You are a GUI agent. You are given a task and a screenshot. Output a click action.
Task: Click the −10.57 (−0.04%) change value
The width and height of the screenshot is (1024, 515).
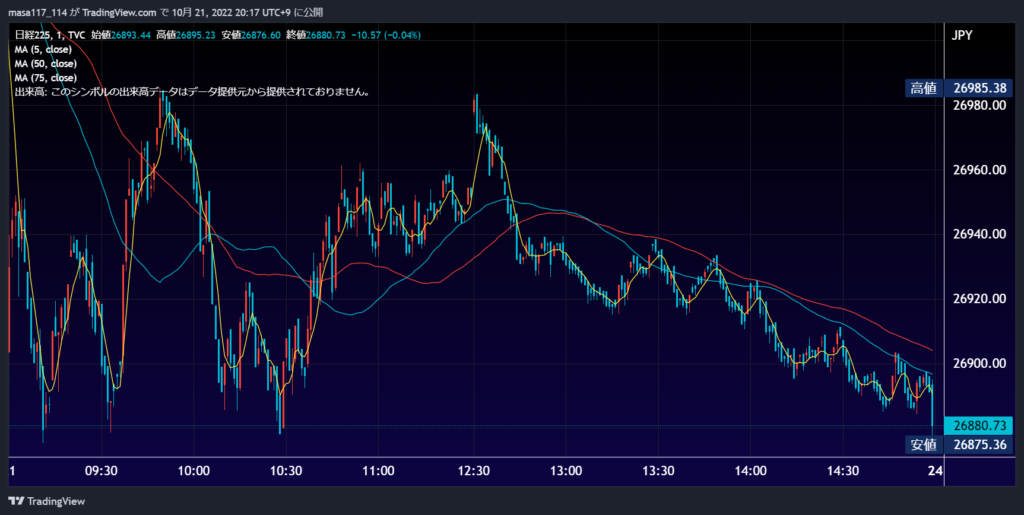point(386,35)
